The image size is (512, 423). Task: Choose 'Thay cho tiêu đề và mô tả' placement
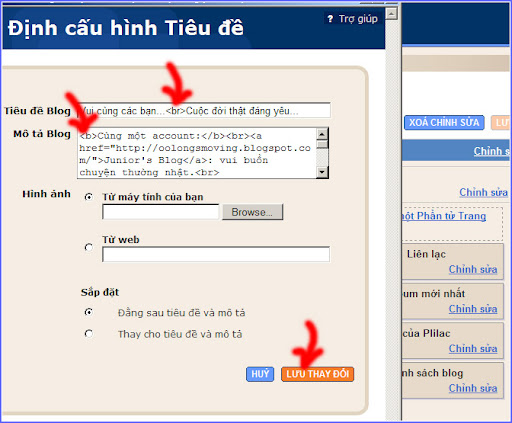(x=89, y=334)
